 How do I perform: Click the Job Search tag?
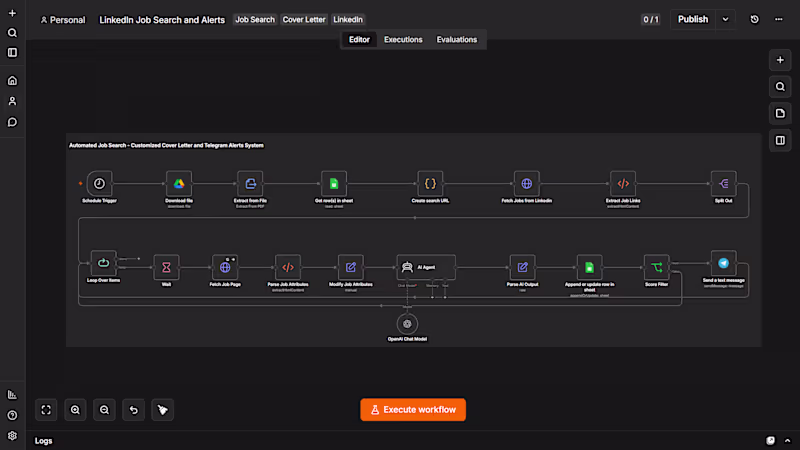click(255, 19)
